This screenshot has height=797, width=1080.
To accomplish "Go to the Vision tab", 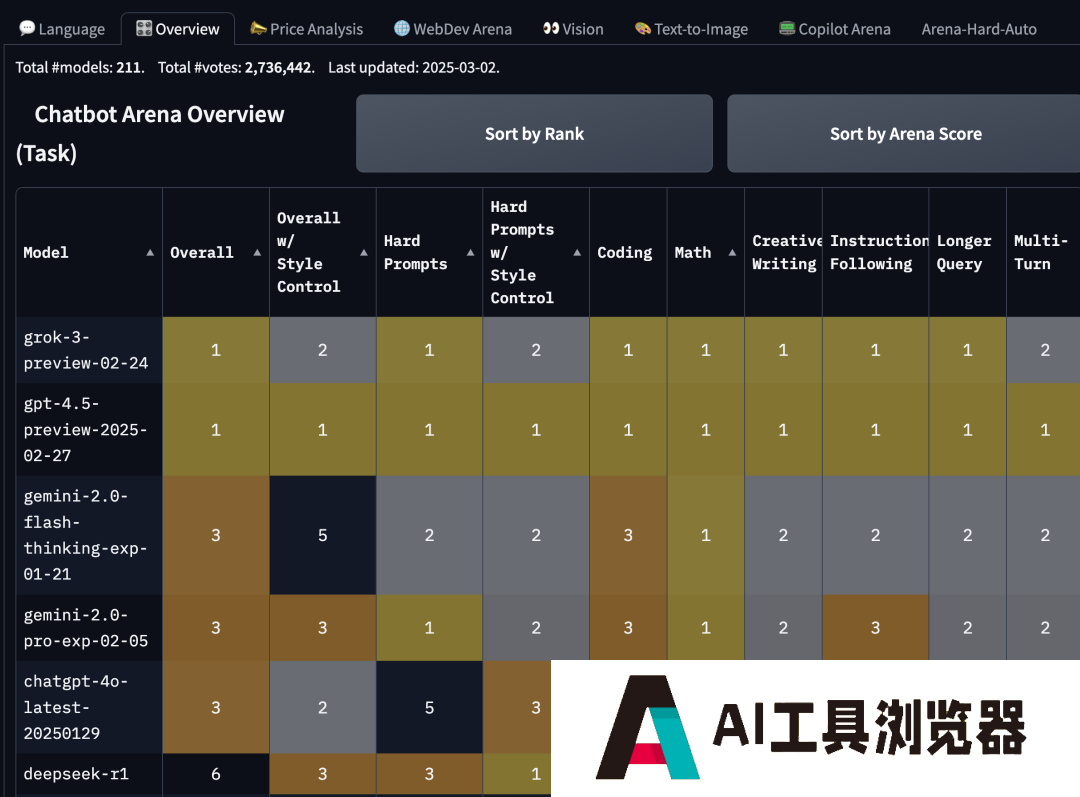I will pos(573,29).
